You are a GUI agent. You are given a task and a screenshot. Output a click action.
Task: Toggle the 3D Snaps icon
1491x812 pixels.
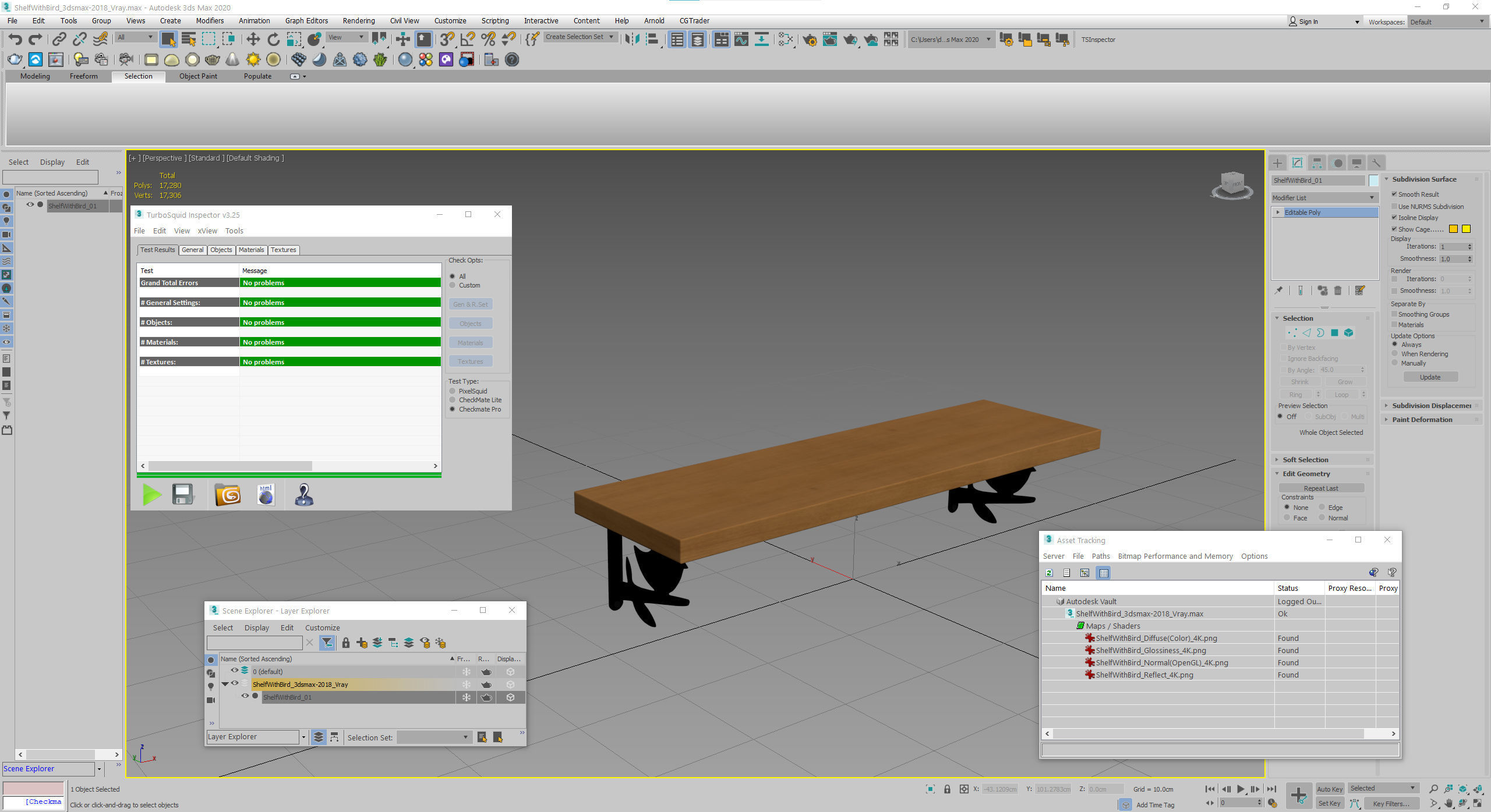tap(447, 40)
